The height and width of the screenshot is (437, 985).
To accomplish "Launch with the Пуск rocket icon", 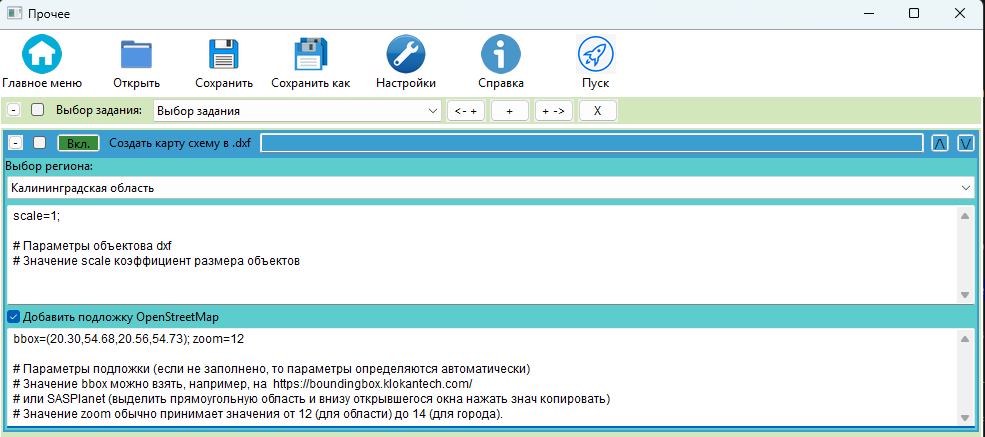I will [x=596, y=54].
